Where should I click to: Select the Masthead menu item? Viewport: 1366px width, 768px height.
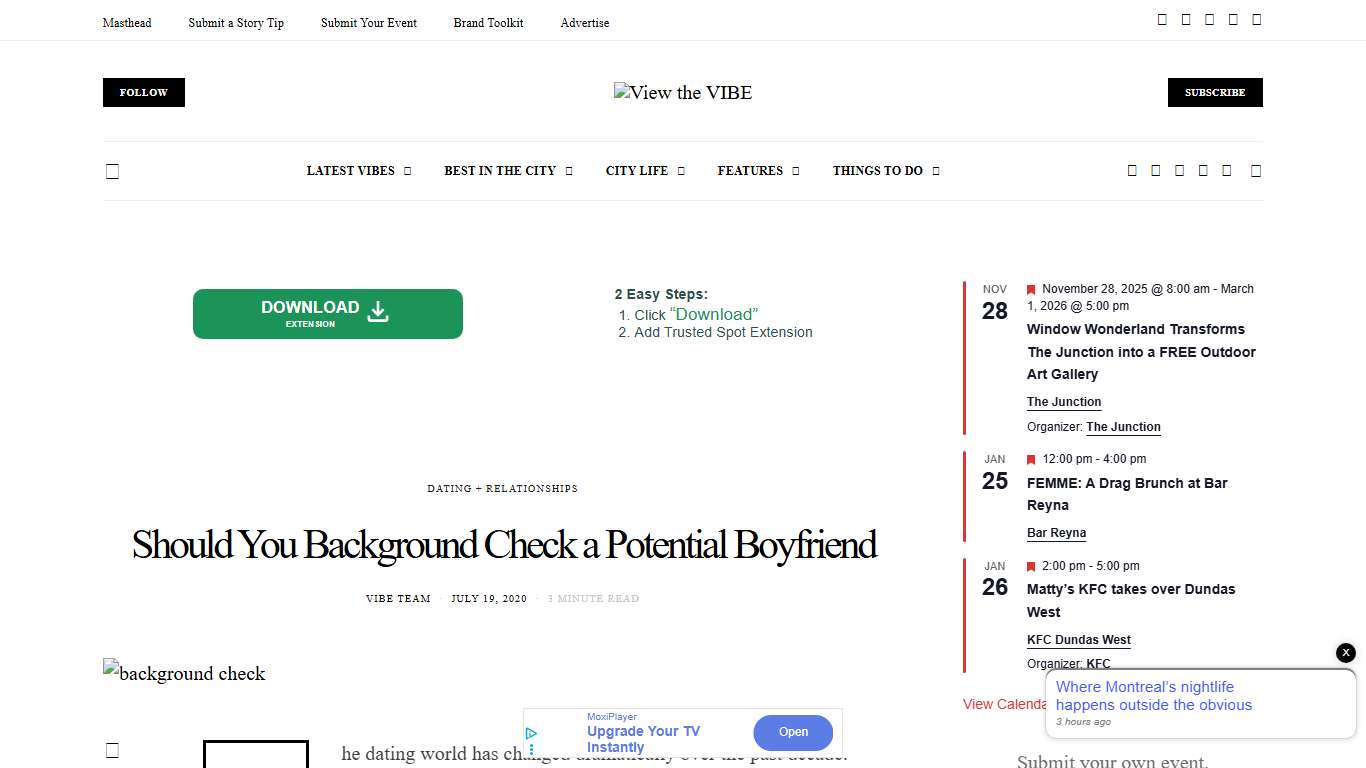(x=127, y=22)
